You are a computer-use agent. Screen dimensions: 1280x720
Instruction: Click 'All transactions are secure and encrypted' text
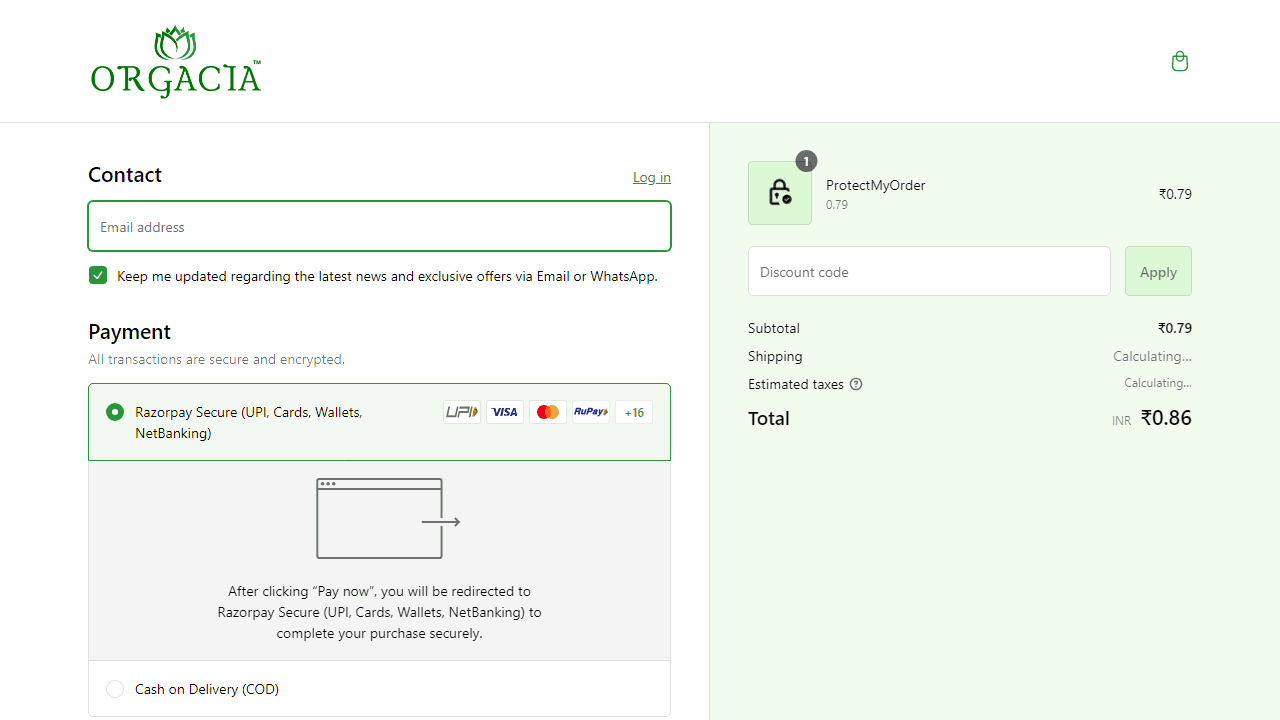pyautogui.click(x=216, y=359)
